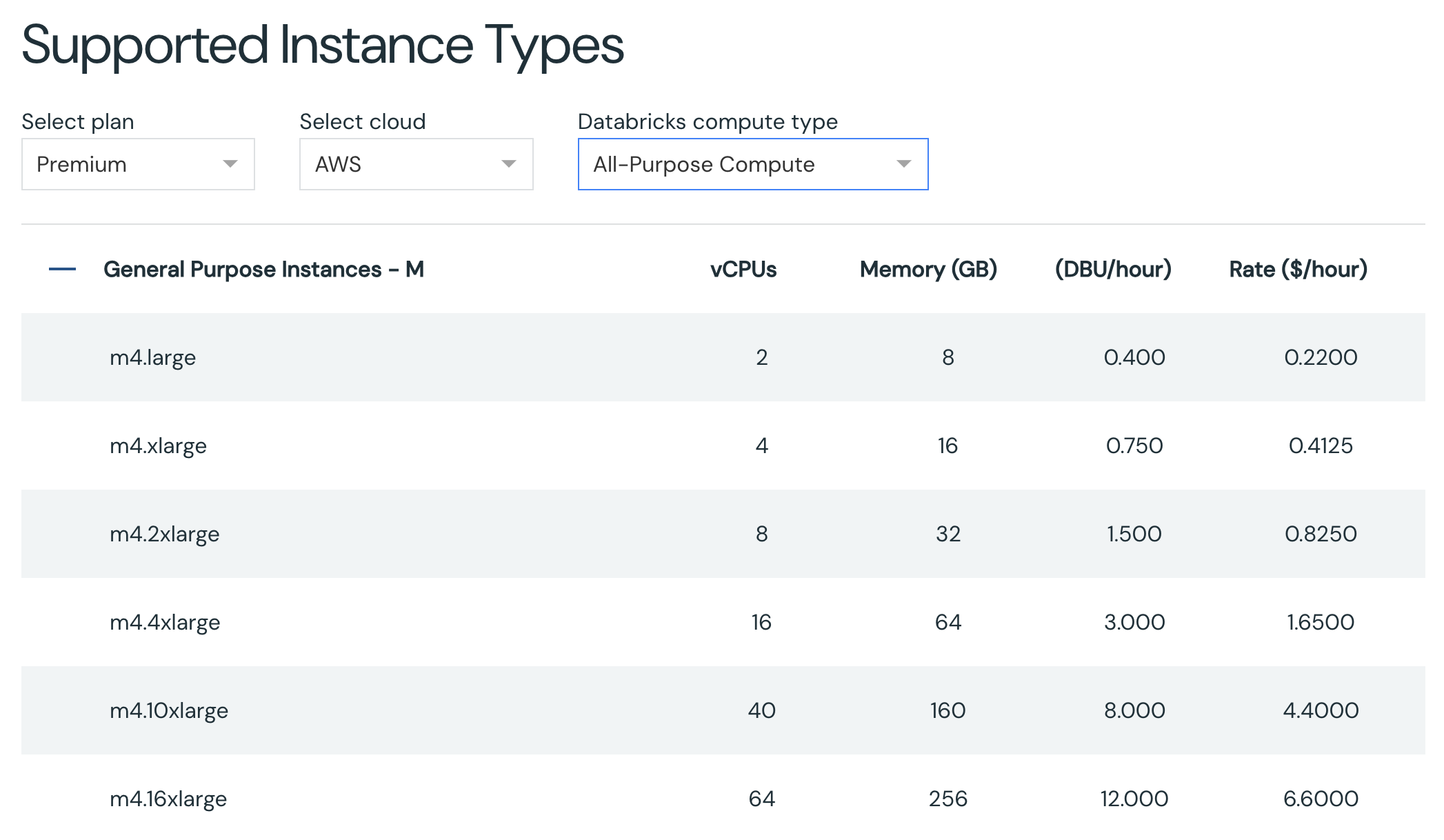Open the Select plan dropdown arrow

[x=230, y=164]
